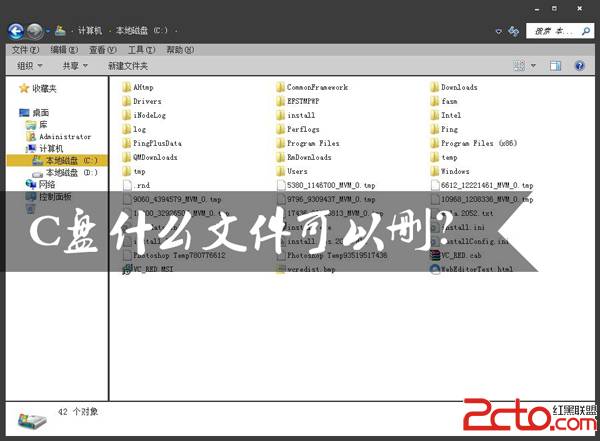Click the help question mark icon
The width and height of the screenshot is (600, 441).
click(x=579, y=66)
